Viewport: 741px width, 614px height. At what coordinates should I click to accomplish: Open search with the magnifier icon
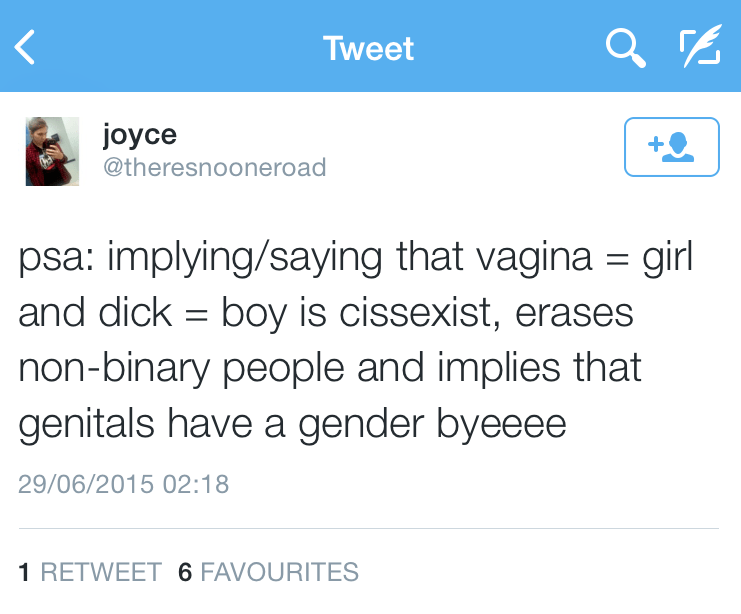coord(625,47)
